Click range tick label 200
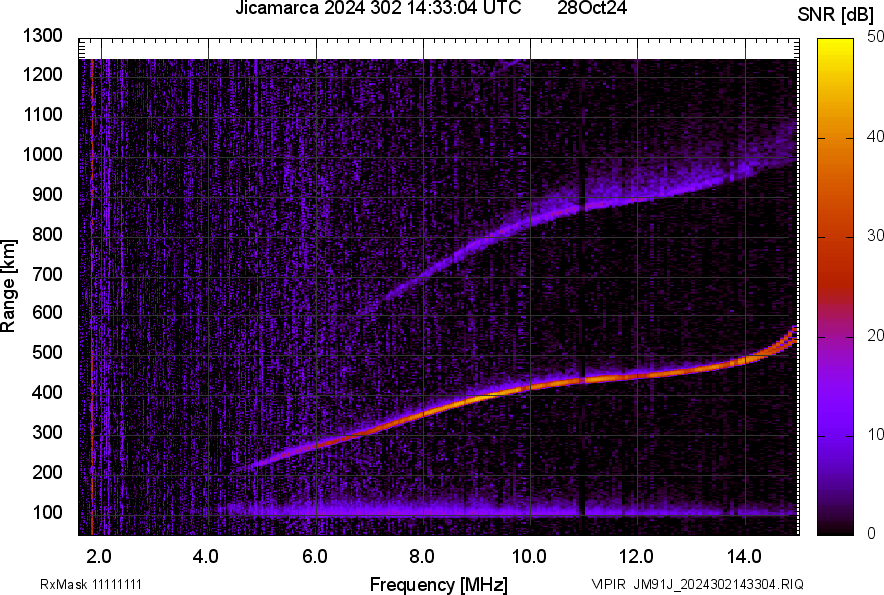 [x=47, y=473]
